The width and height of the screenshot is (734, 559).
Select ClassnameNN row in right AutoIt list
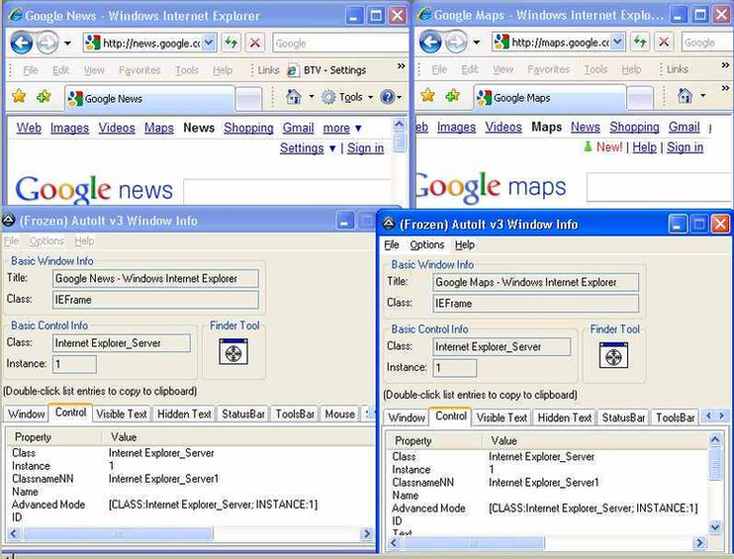pos(546,482)
